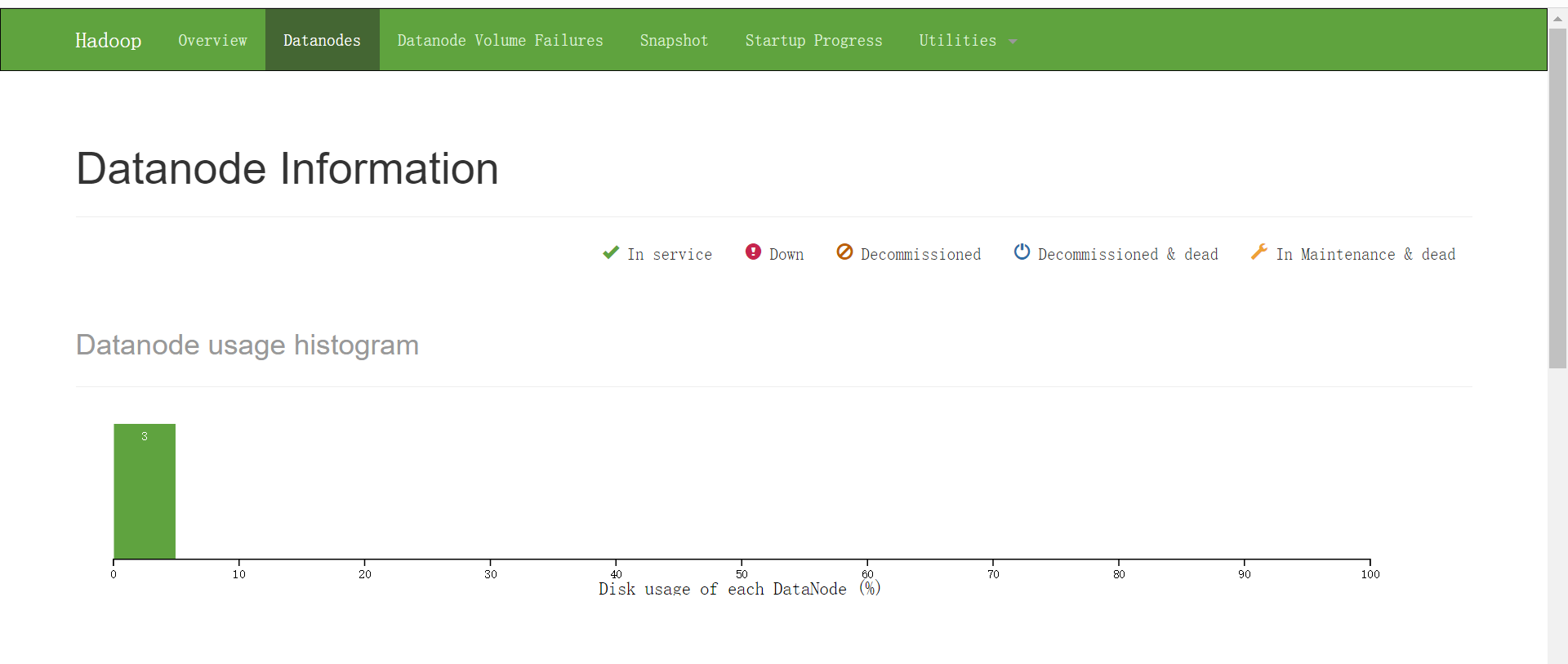Click the 'Datanode usage histogram' heading
The height and width of the screenshot is (664, 1568).
[x=247, y=345]
